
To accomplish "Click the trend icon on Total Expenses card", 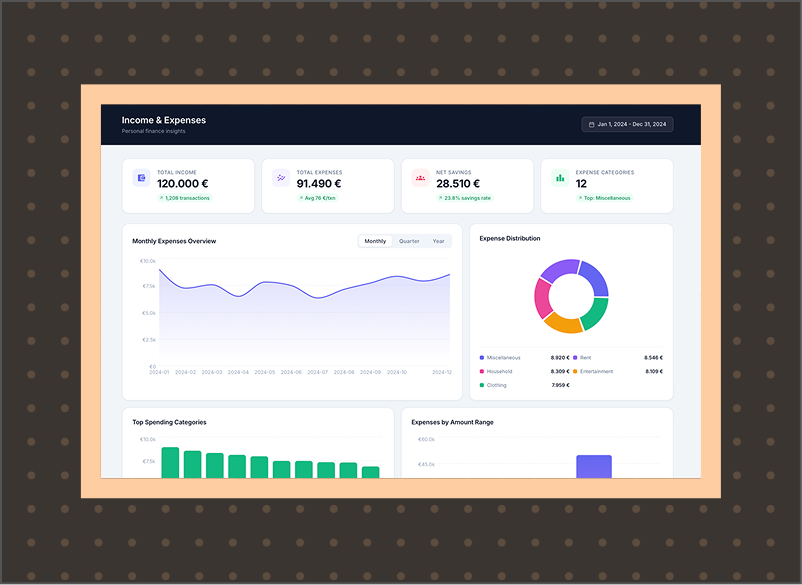I will pyautogui.click(x=281, y=178).
